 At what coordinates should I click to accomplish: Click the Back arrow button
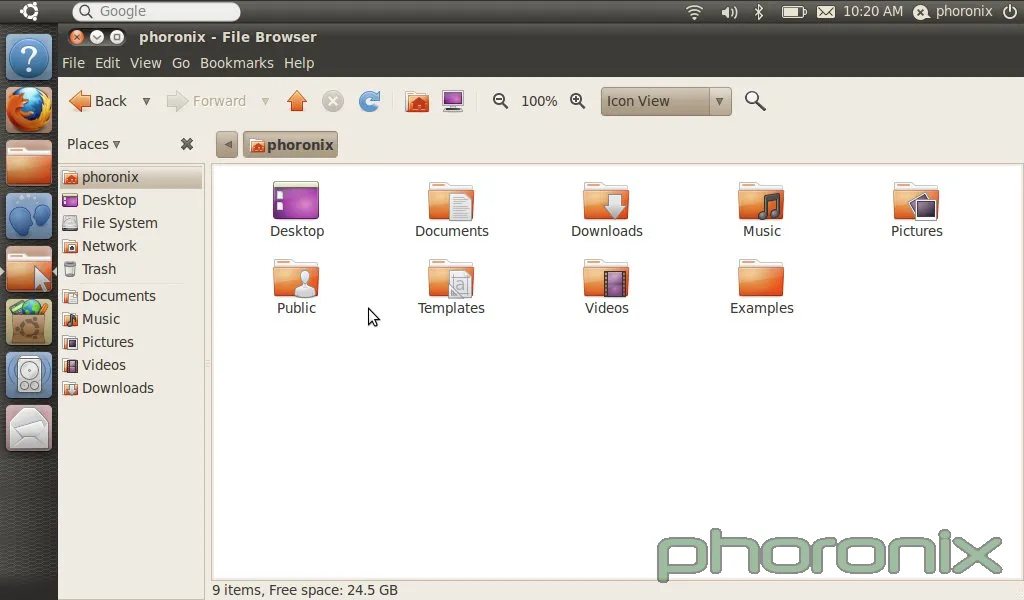pyautogui.click(x=98, y=101)
